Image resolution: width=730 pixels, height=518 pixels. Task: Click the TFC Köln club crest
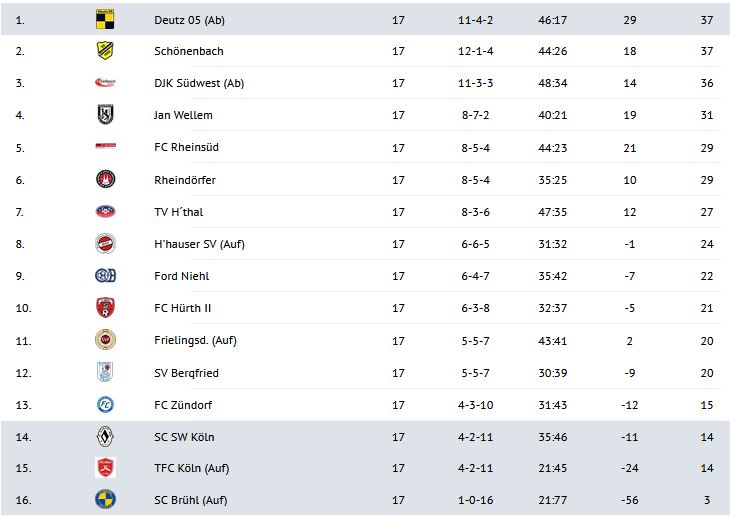[106, 469]
